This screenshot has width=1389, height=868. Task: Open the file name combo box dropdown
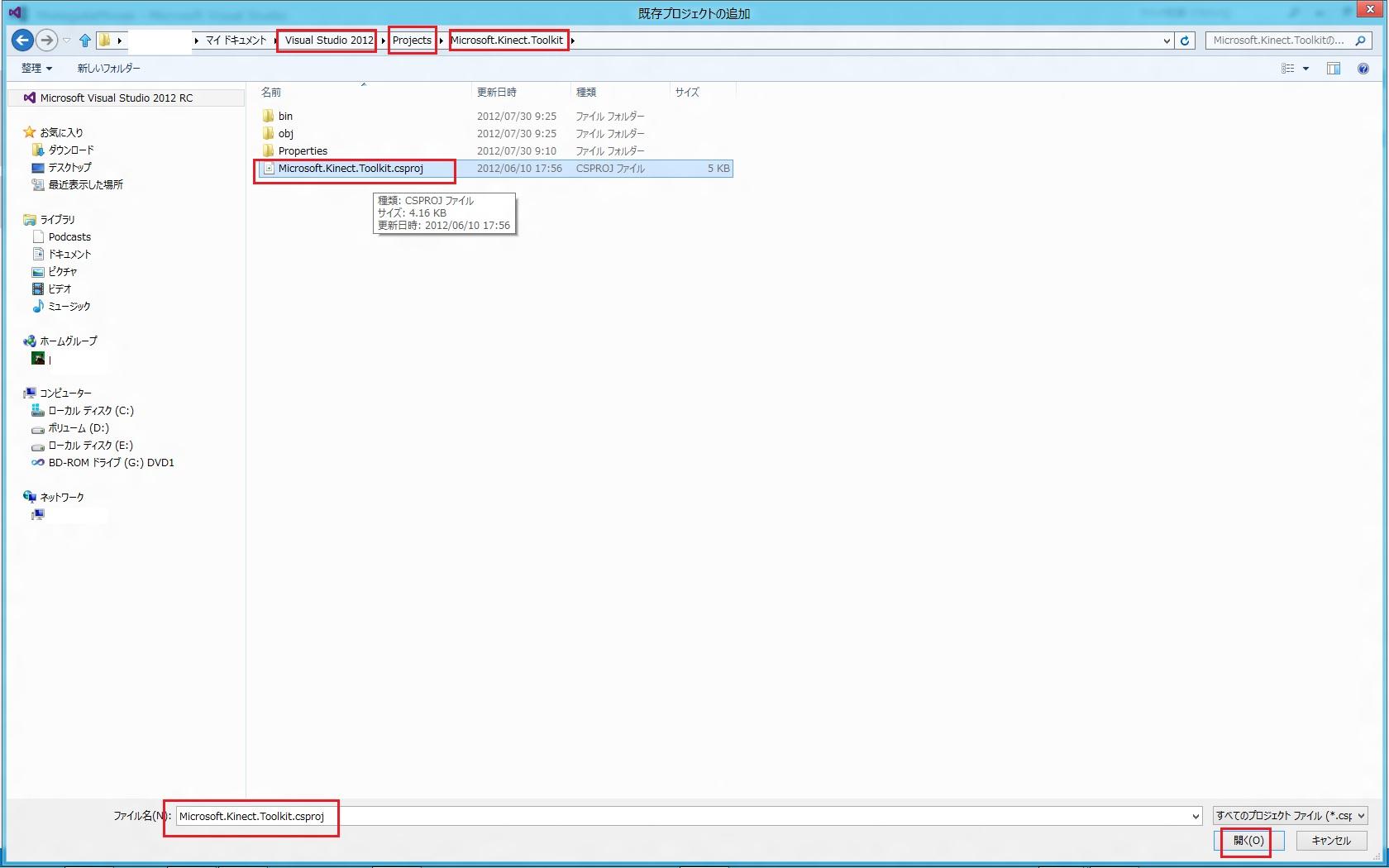click(x=1196, y=817)
